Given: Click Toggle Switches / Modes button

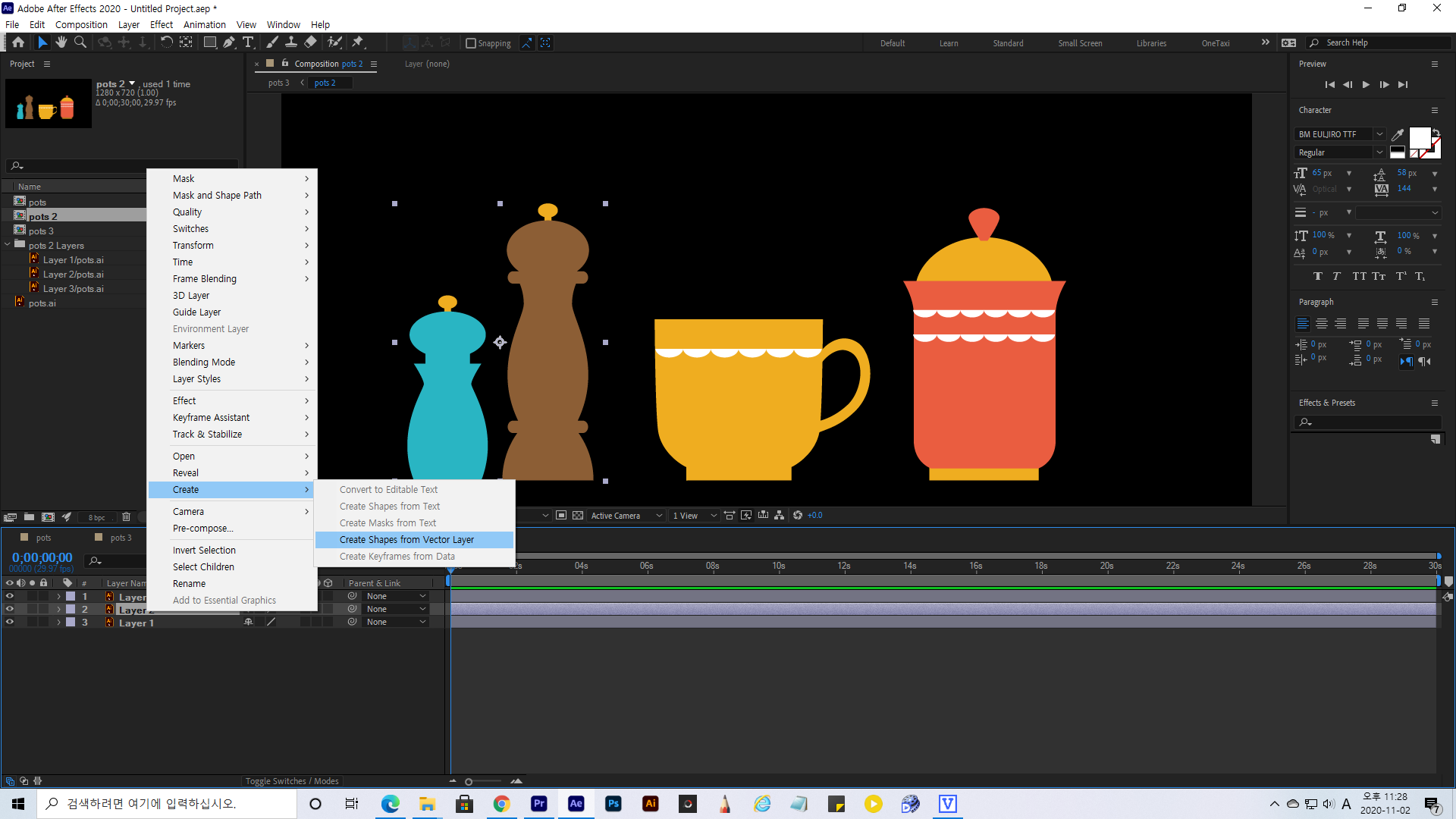Looking at the screenshot, I should (x=291, y=781).
